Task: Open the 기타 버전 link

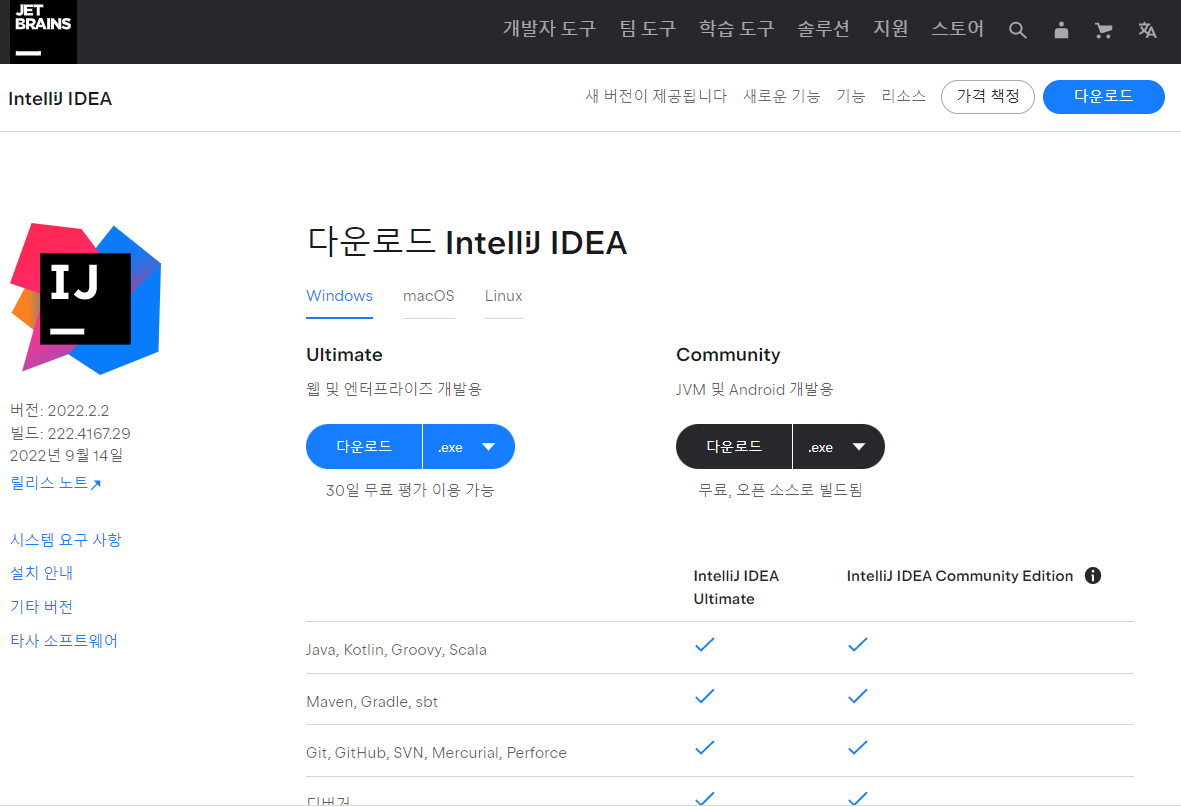Action: pyautogui.click(x=41, y=607)
